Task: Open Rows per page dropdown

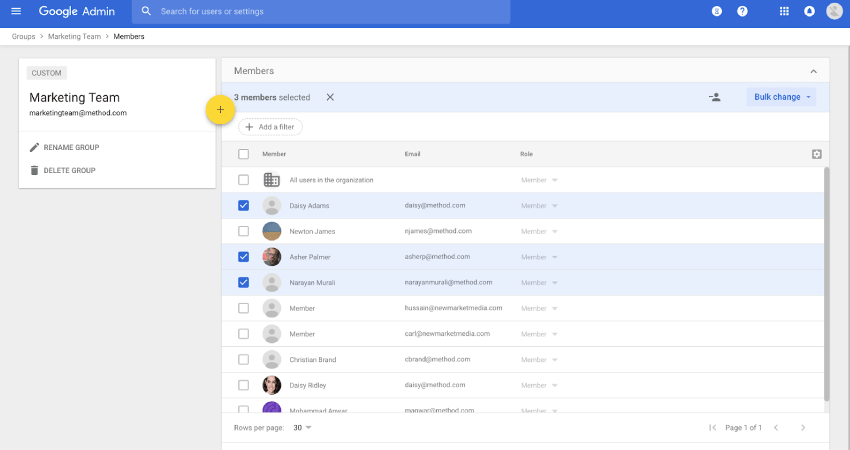Action: coord(302,428)
